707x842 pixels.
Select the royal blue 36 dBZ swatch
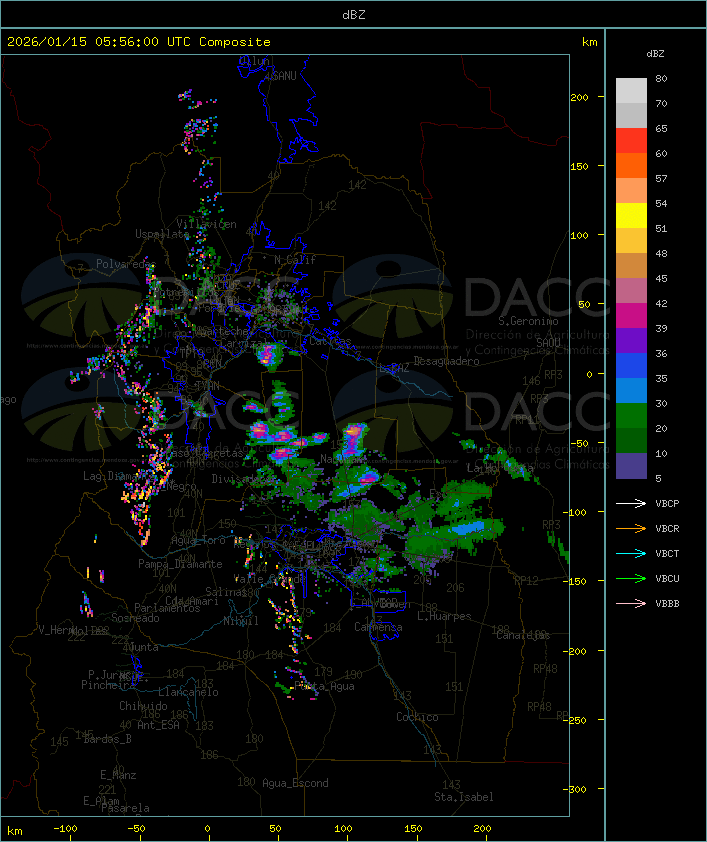point(631,366)
